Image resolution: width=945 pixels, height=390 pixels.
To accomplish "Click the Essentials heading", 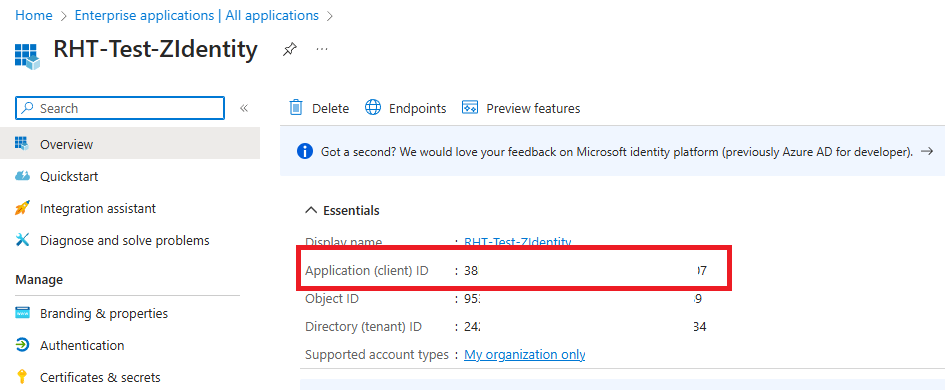I will [351, 210].
